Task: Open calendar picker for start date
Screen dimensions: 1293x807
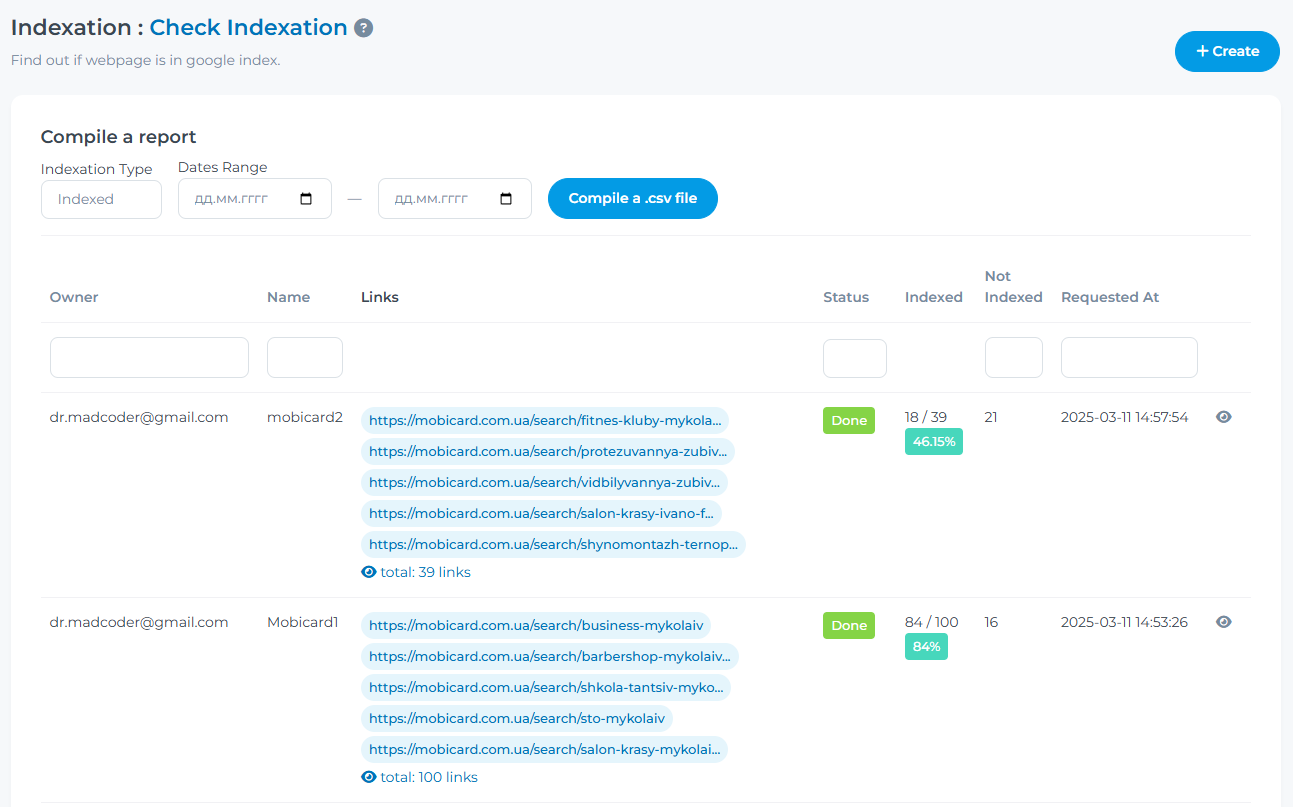Action: click(x=306, y=199)
